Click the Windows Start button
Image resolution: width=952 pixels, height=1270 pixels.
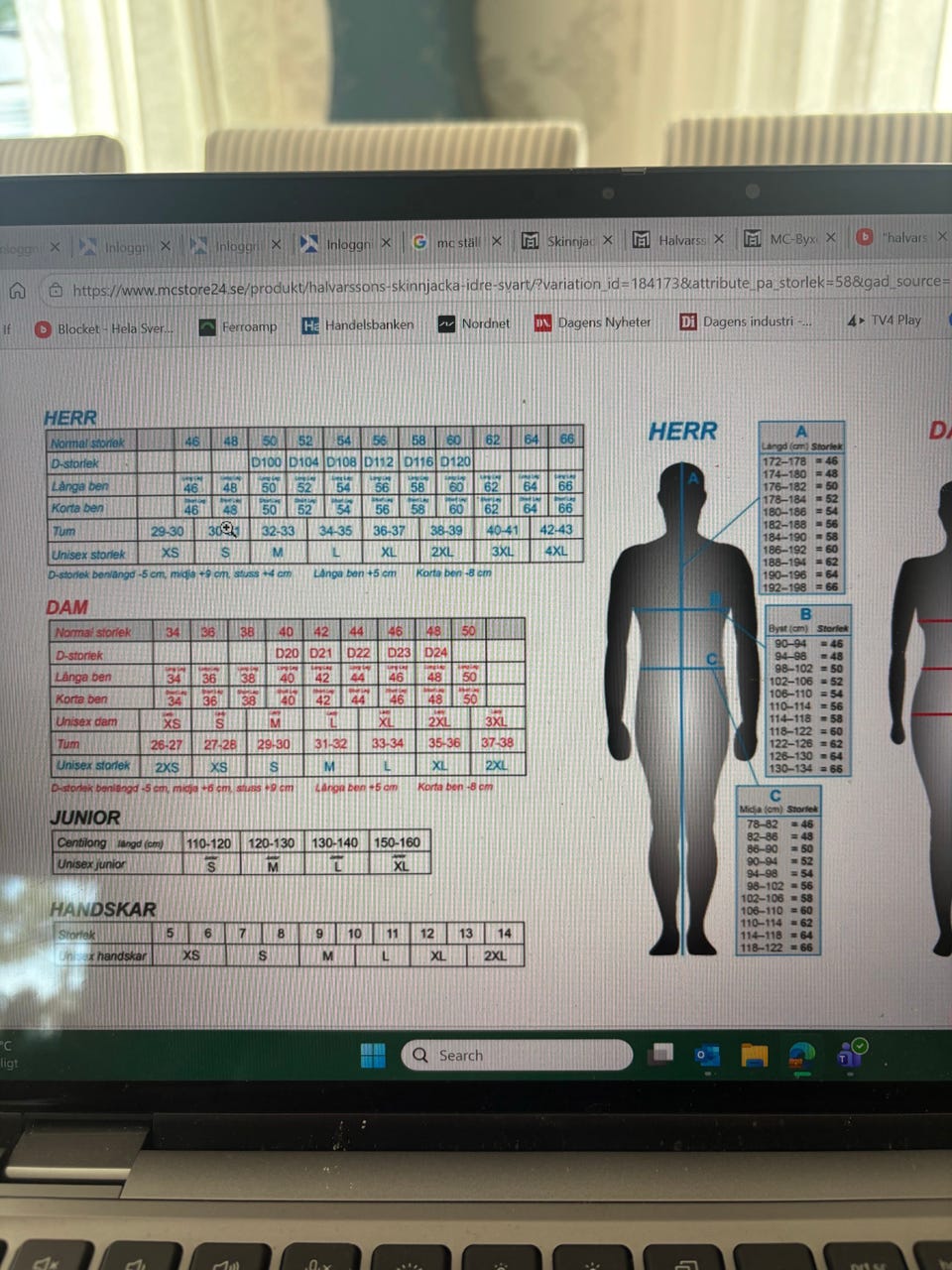pyautogui.click(x=373, y=1056)
